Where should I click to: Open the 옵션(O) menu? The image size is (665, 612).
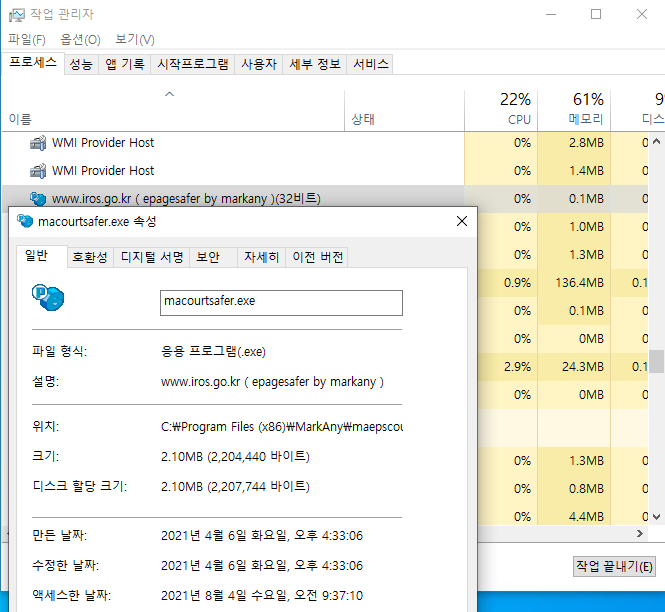tap(80, 39)
